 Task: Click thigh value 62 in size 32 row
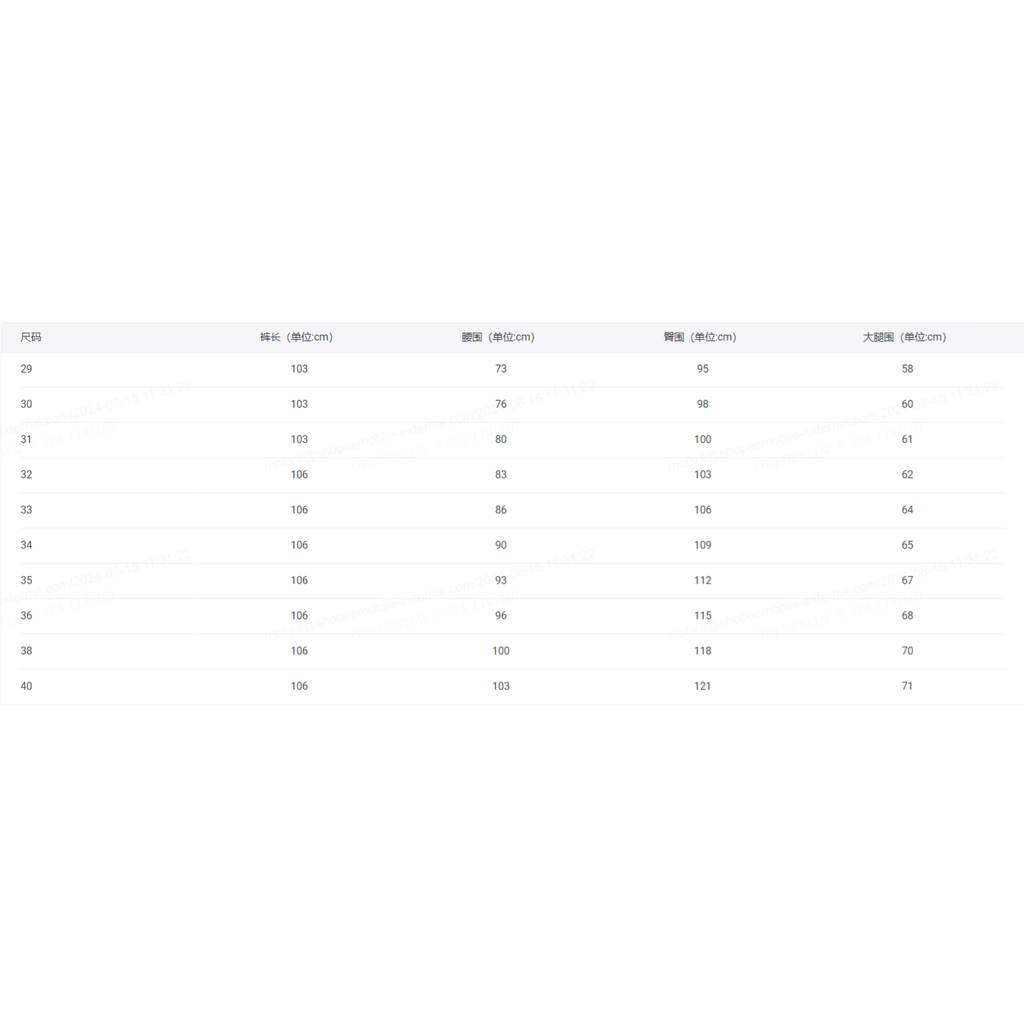[907, 475]
